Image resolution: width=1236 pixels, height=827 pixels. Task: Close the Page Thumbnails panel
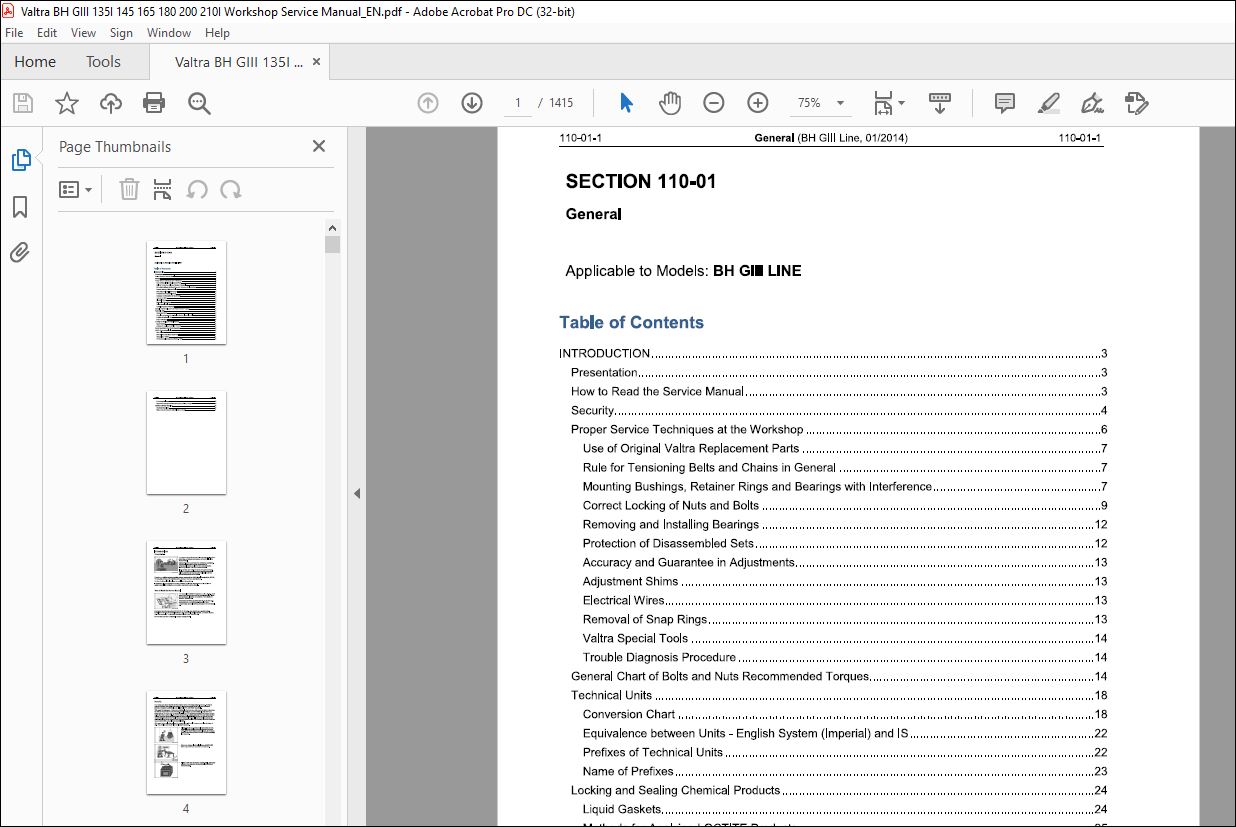pyautogui.click(x=319, y=146)
